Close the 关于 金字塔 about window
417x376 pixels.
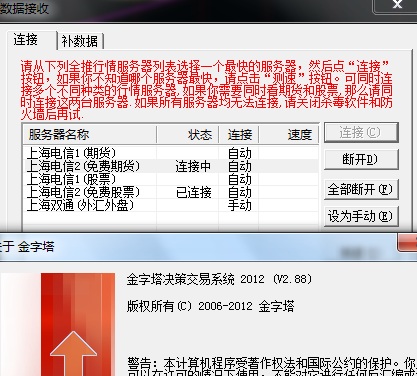coord(407,243)
